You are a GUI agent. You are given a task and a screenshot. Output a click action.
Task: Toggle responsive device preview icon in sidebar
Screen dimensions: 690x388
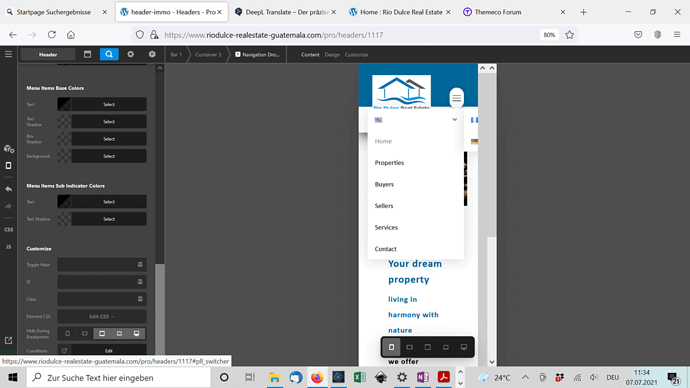click(8, 165)
